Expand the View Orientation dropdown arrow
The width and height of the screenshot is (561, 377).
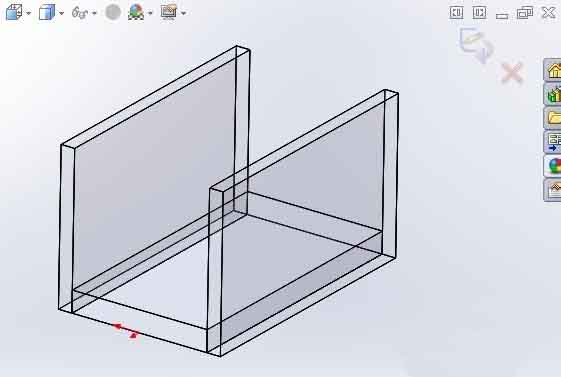tap(29, 14)
